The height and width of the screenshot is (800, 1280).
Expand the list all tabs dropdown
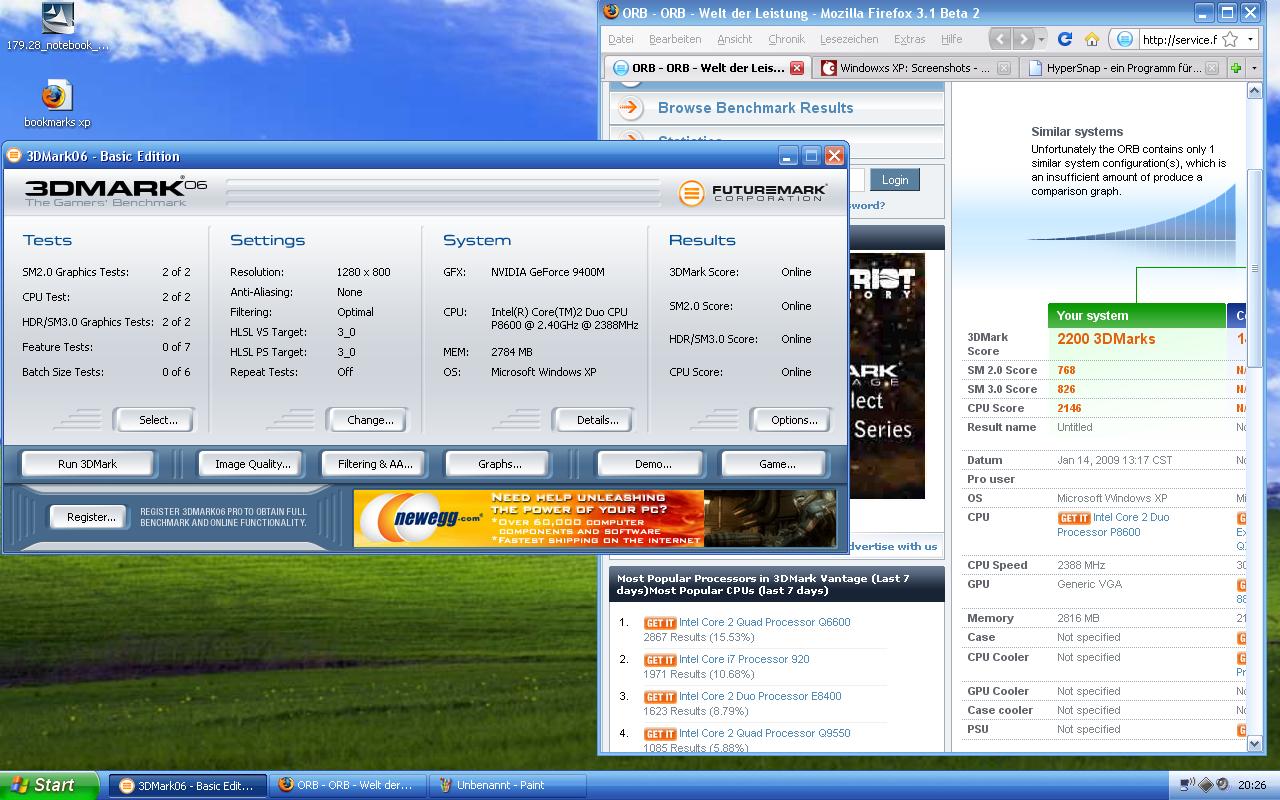pos(1254,68)
